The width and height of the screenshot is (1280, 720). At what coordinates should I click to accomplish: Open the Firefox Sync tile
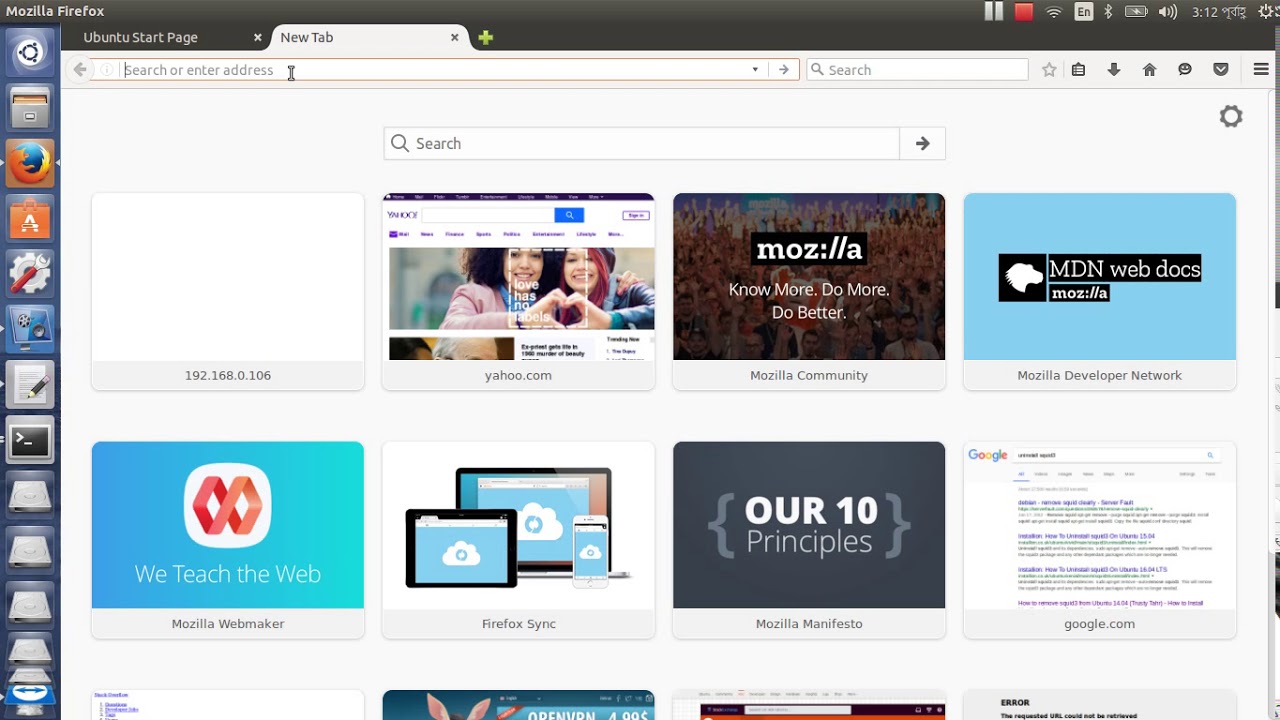pos(518,539)
